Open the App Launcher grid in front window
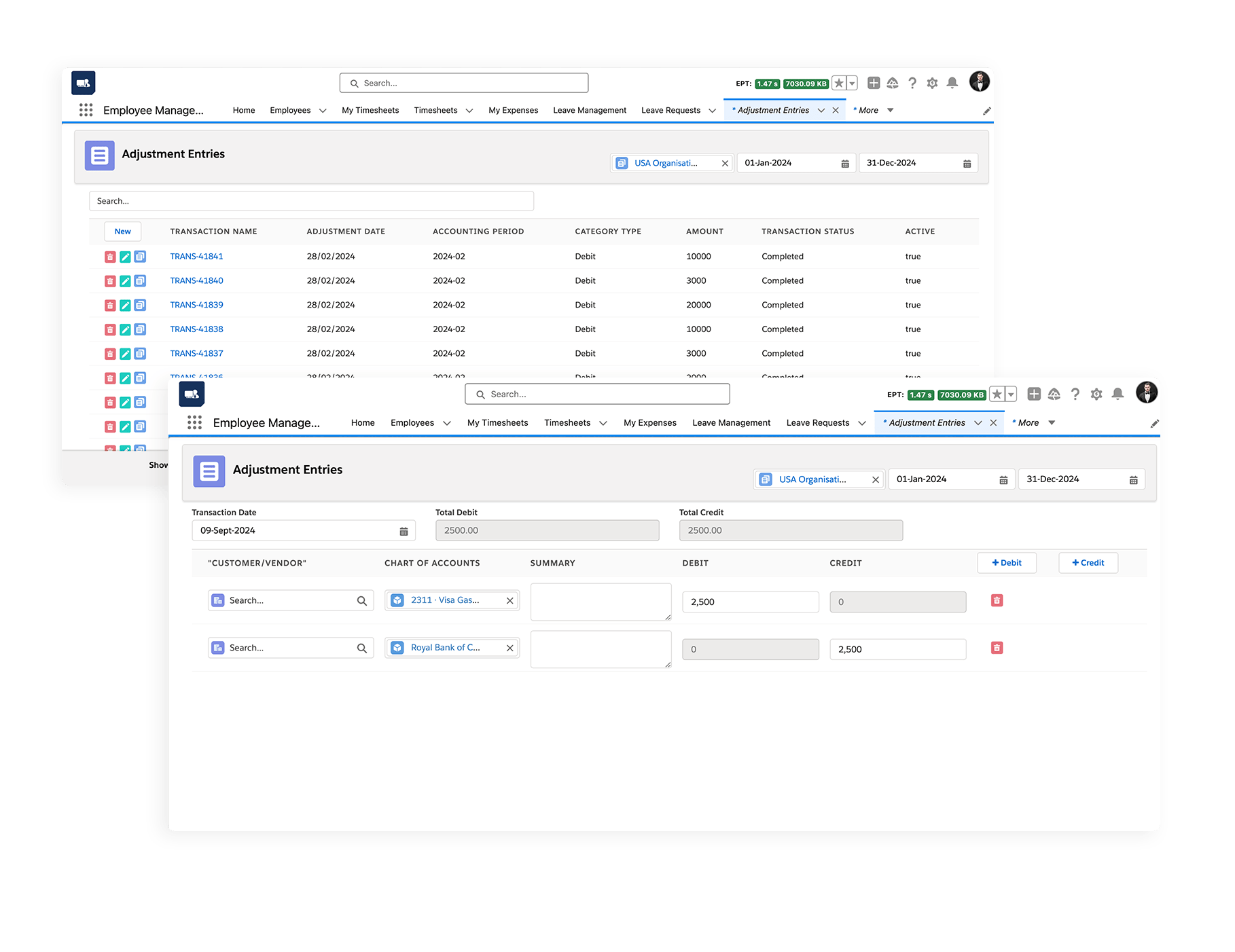Viewport: 1235px width, 952px height. tap(194, 422)
